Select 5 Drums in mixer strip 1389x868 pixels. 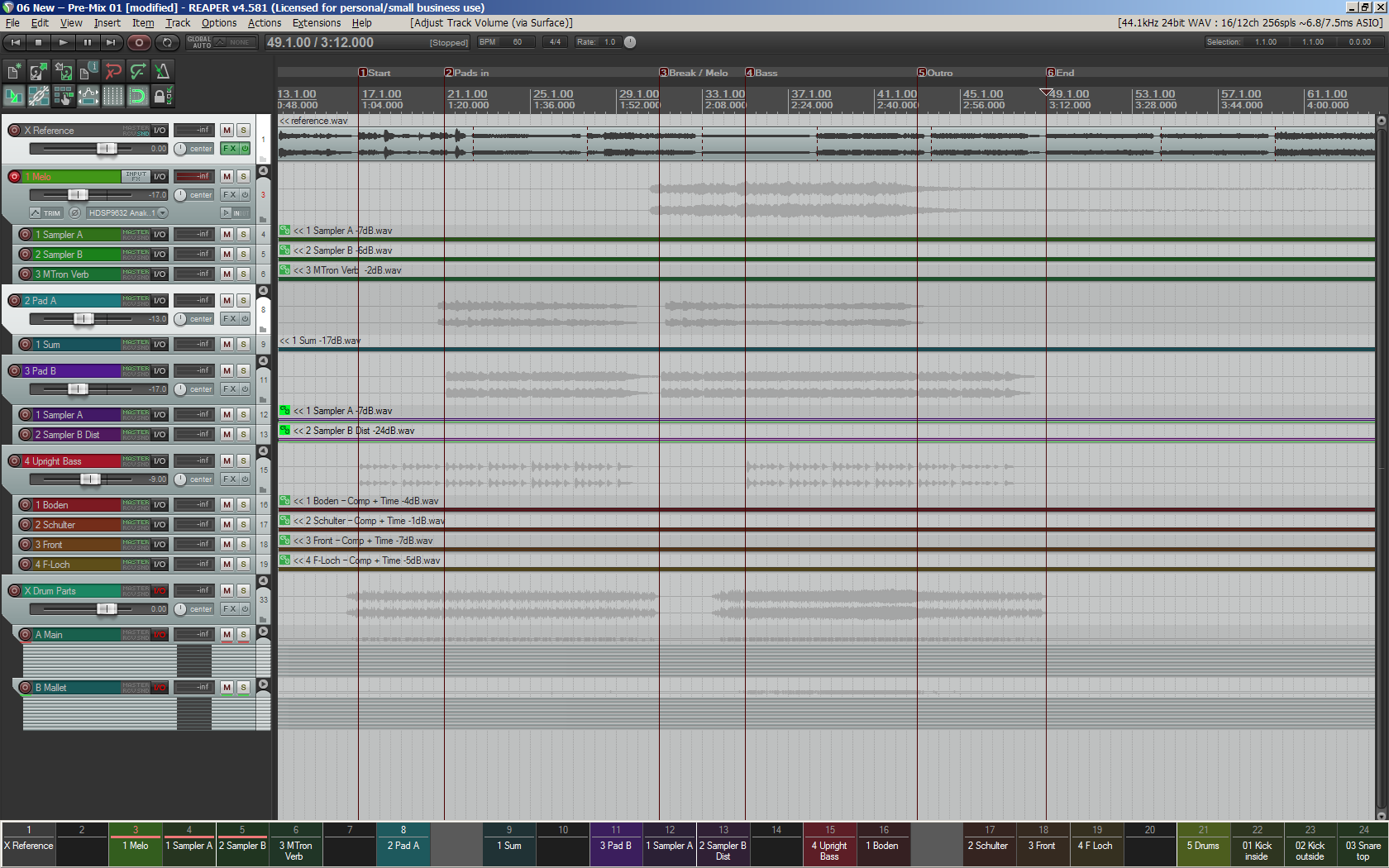[x=1203, y=844]
